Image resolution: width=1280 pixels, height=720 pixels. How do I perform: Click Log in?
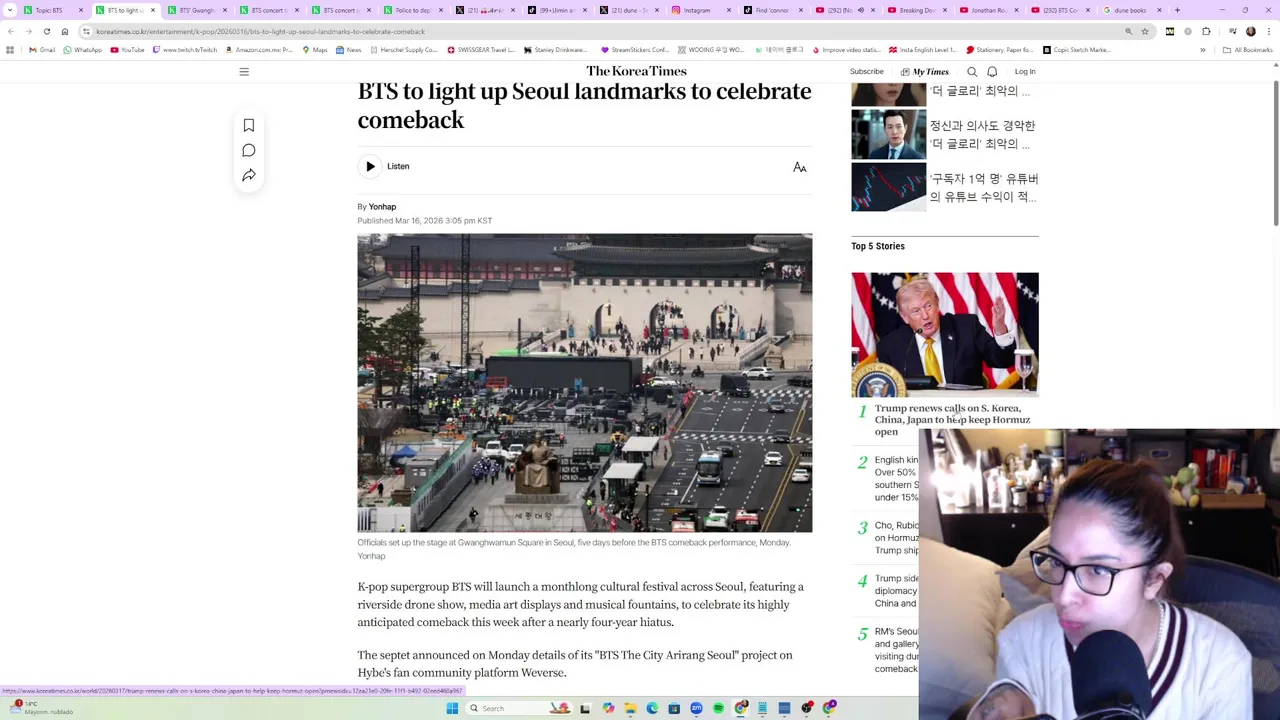(x=1025, y=72)
